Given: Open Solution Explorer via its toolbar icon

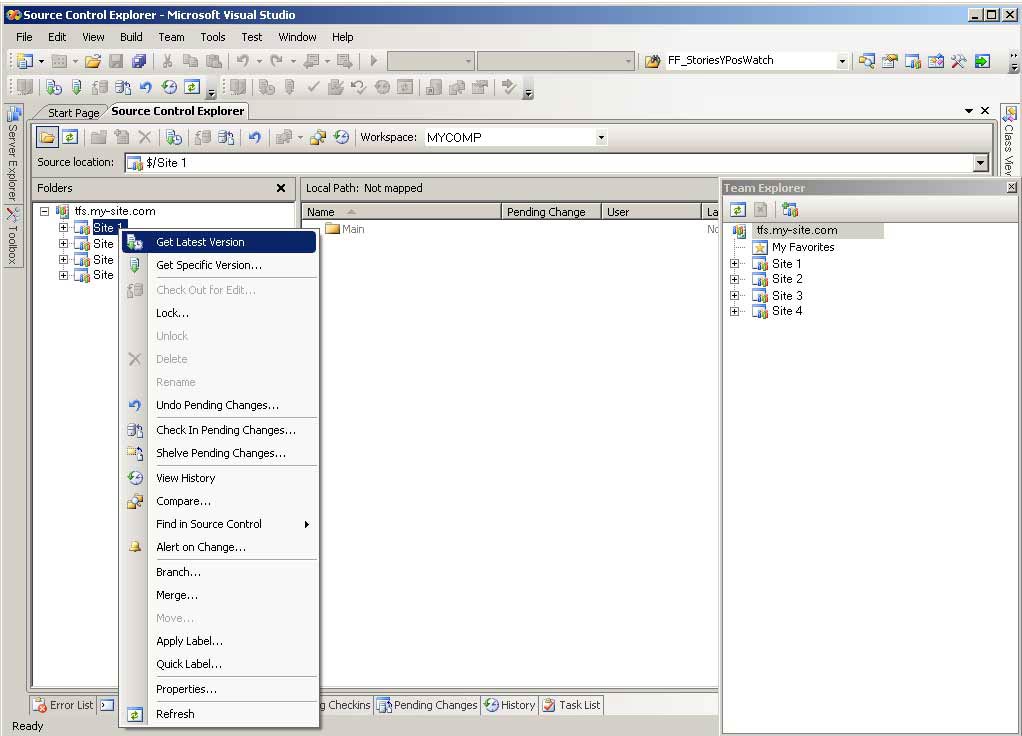Looking at the screenshot, I should [866, 61].
